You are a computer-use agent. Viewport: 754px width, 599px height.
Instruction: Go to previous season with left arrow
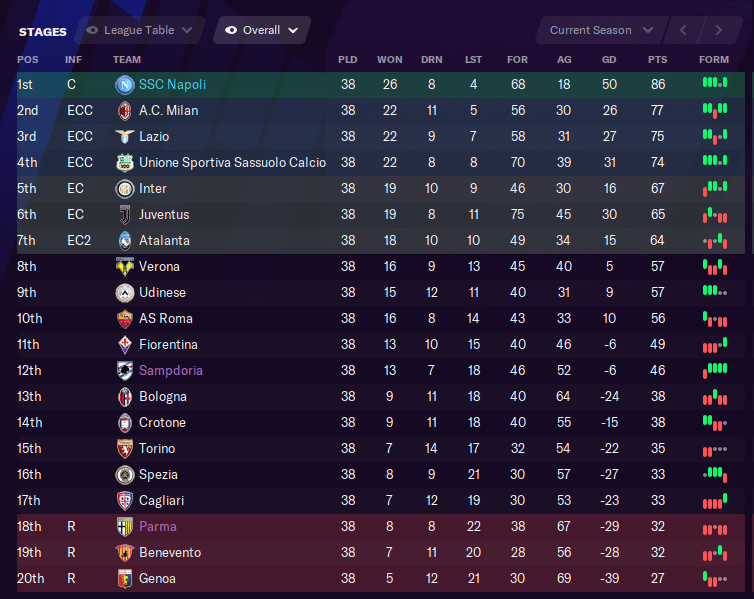tap(683, 30)
